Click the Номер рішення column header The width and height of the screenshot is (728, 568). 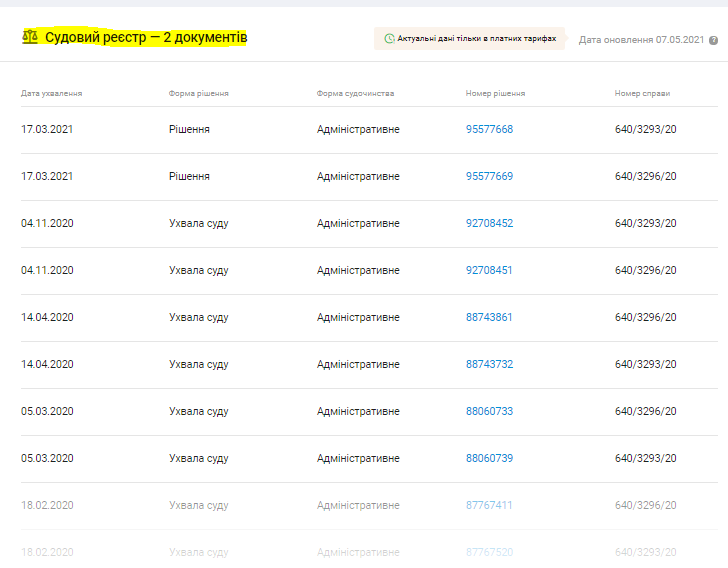pos(495,94)
